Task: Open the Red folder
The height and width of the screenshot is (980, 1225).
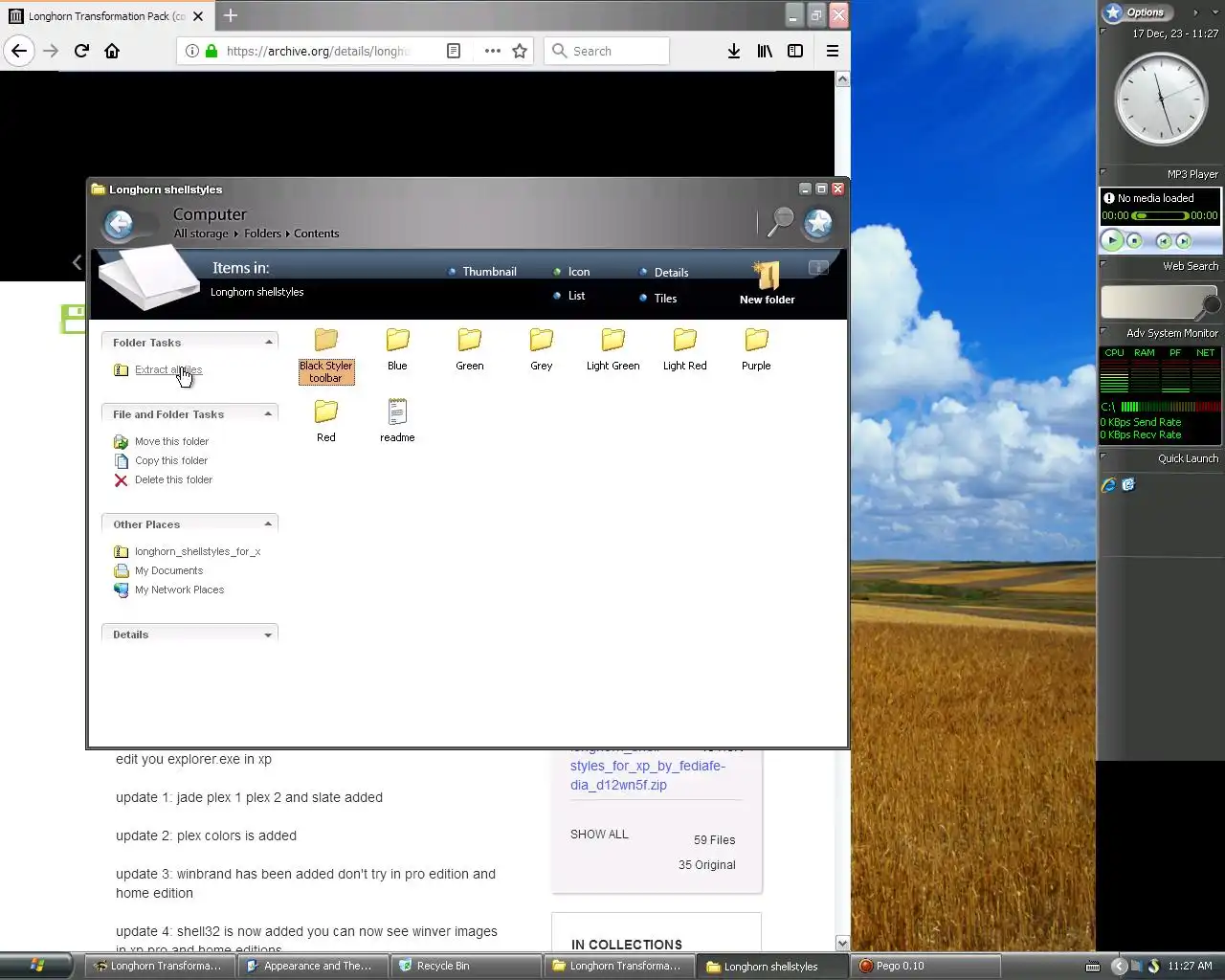Action: pyautogui.click(x=325, y=421)
